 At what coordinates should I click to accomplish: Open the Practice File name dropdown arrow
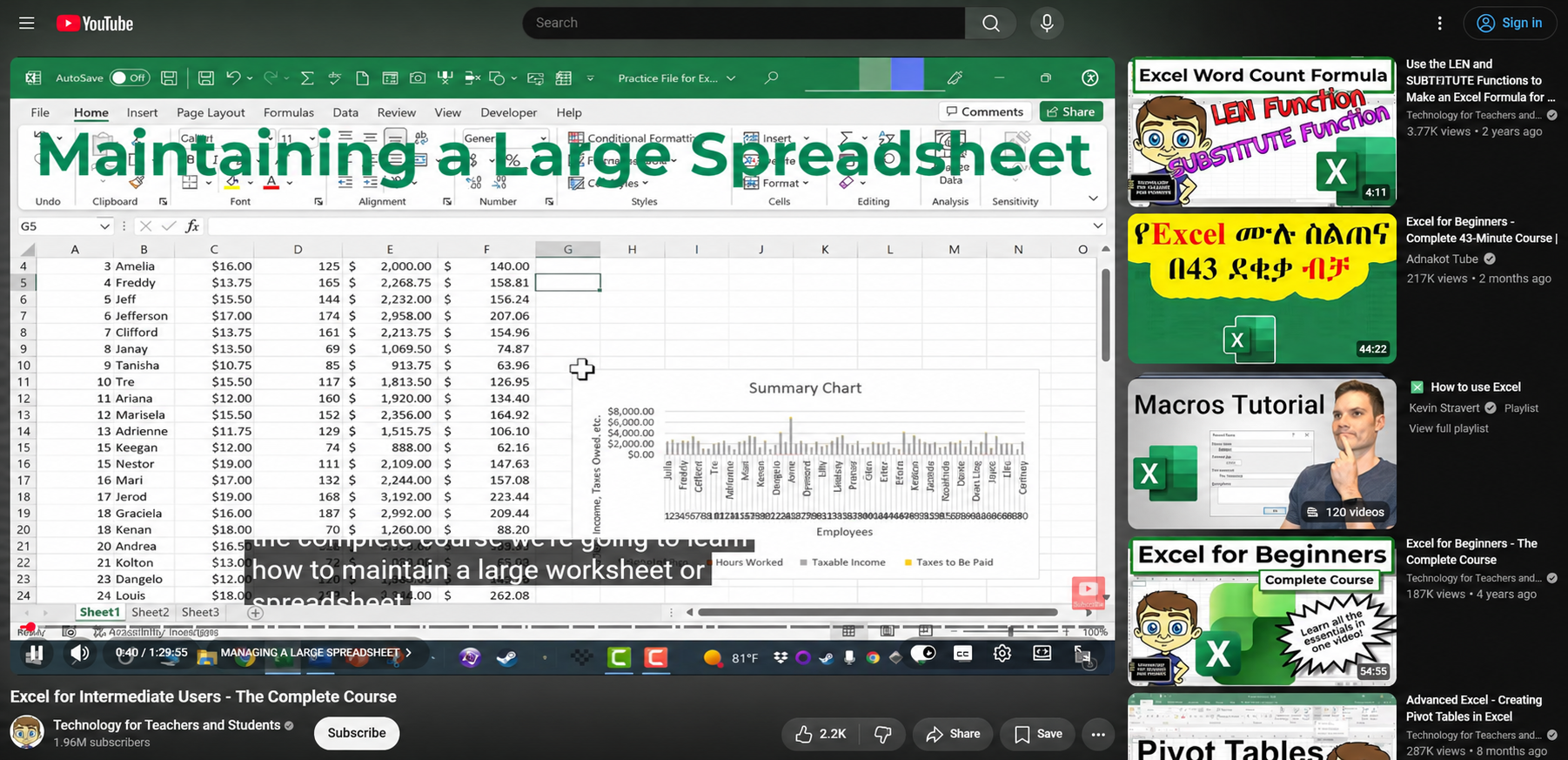coord(731,78)
